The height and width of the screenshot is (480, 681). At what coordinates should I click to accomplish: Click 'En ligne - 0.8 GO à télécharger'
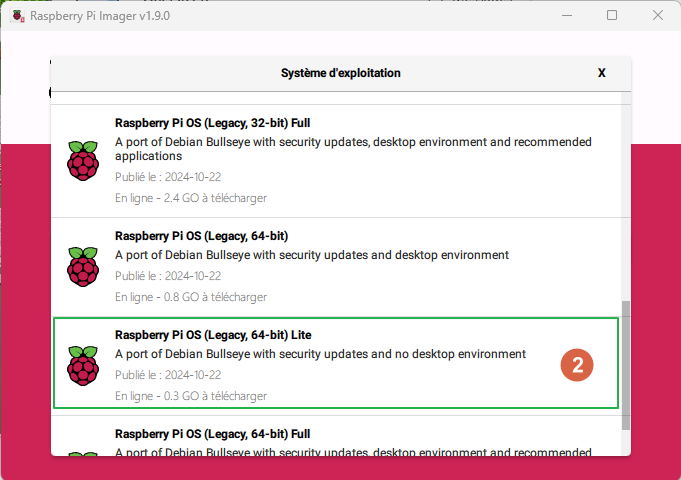pos(191,297)
